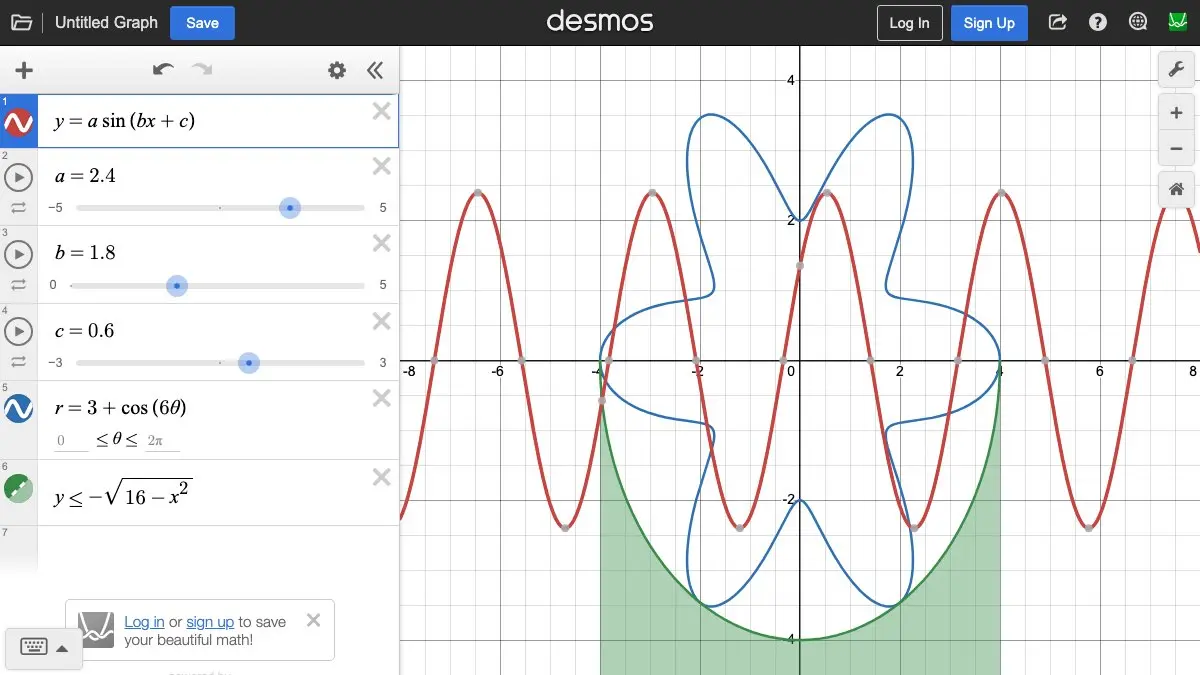This screenshot has height=675, width=1200.
Task: Toggle visibility of sine curve expression
Action: (19, 123)
